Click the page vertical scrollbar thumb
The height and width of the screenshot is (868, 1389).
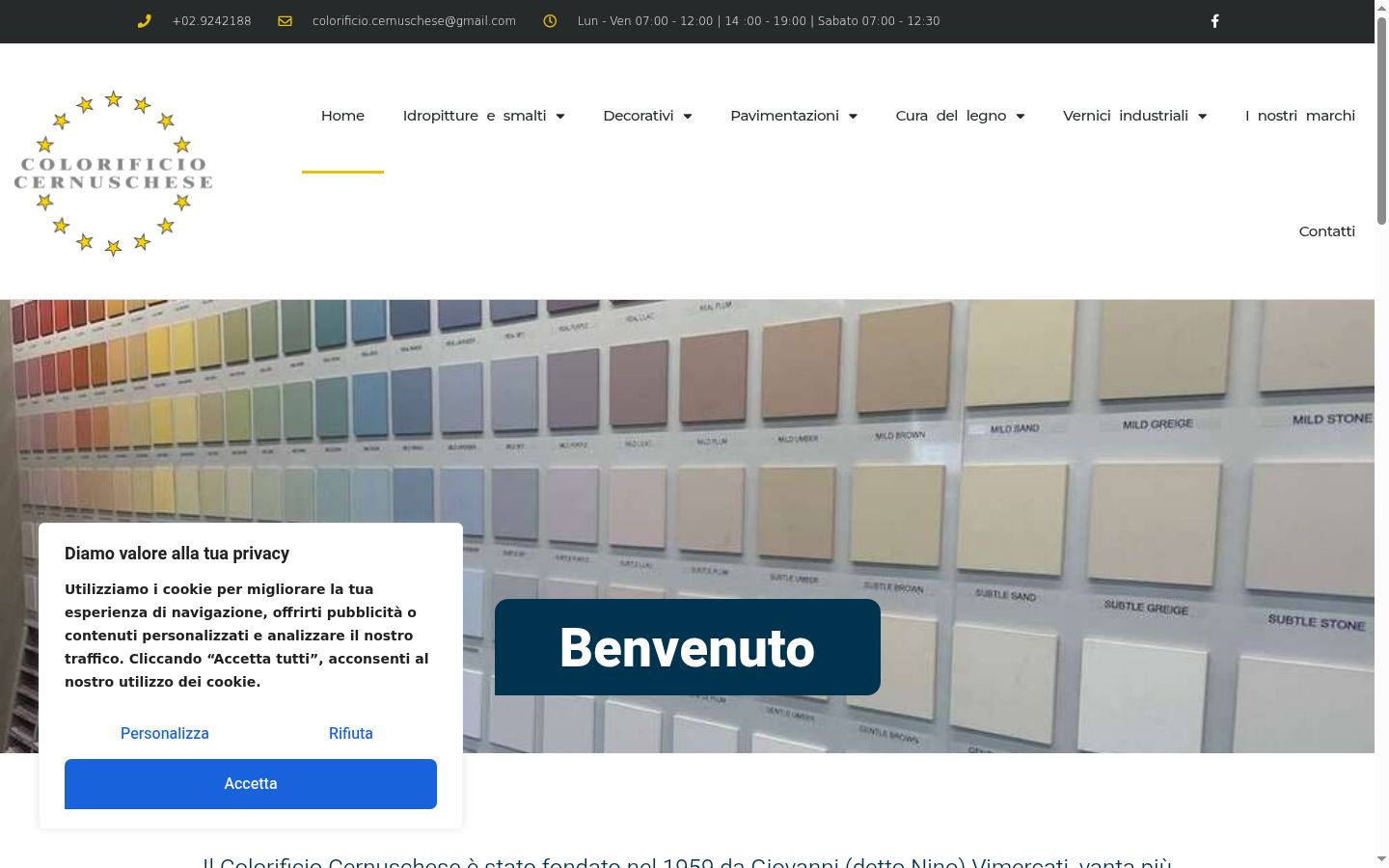click(1381, 121)
